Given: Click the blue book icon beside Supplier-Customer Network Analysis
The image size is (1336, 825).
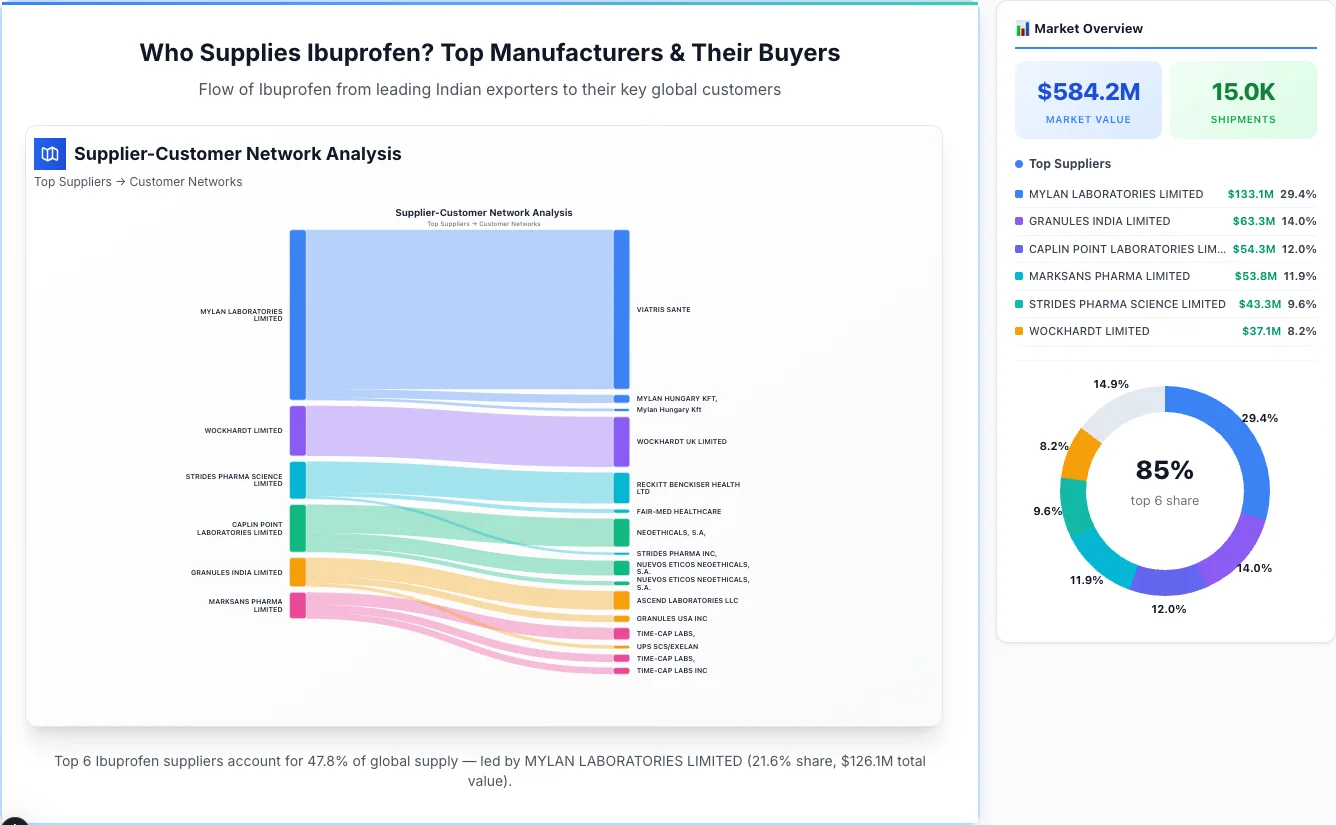Looking at the screenshot, I should (x=49, y=154).
